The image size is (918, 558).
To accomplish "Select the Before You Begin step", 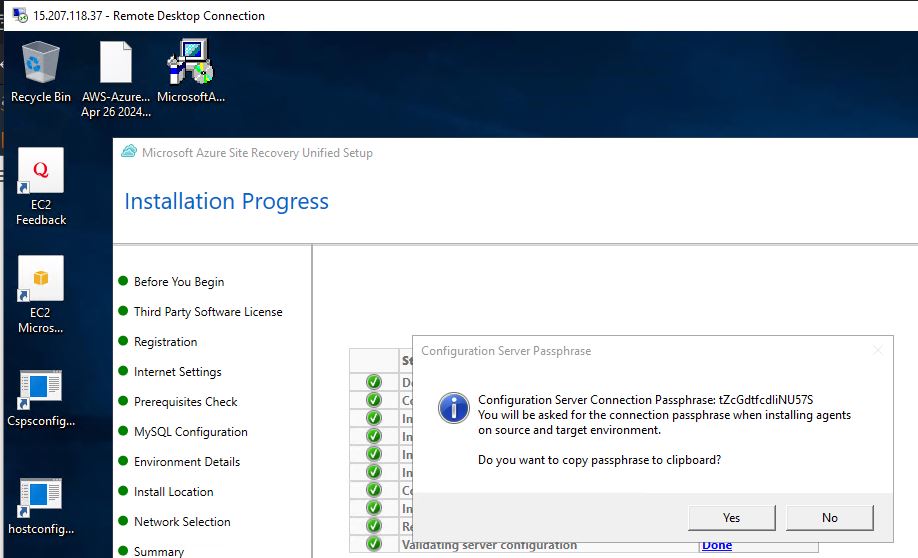I will (179, 282).
